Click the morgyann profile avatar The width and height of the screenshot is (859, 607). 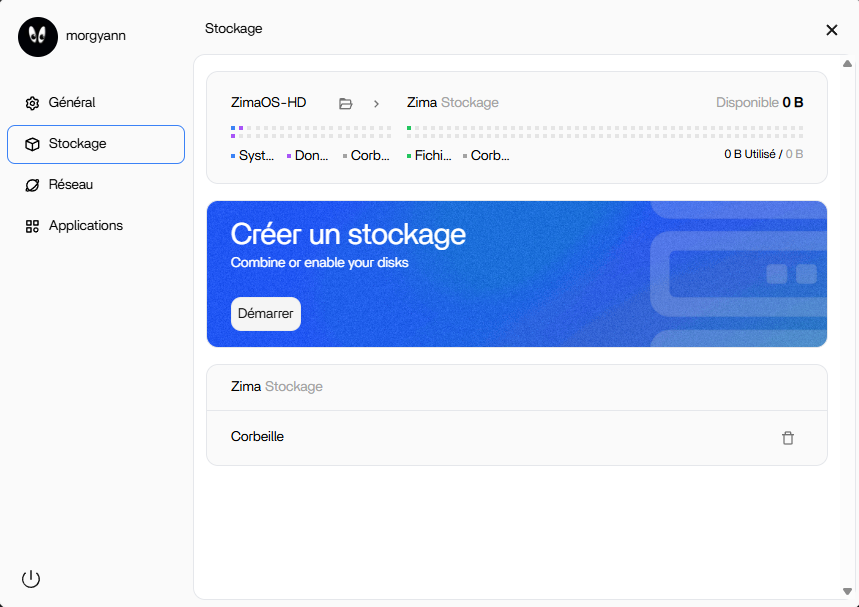click(x=38, y=37)
